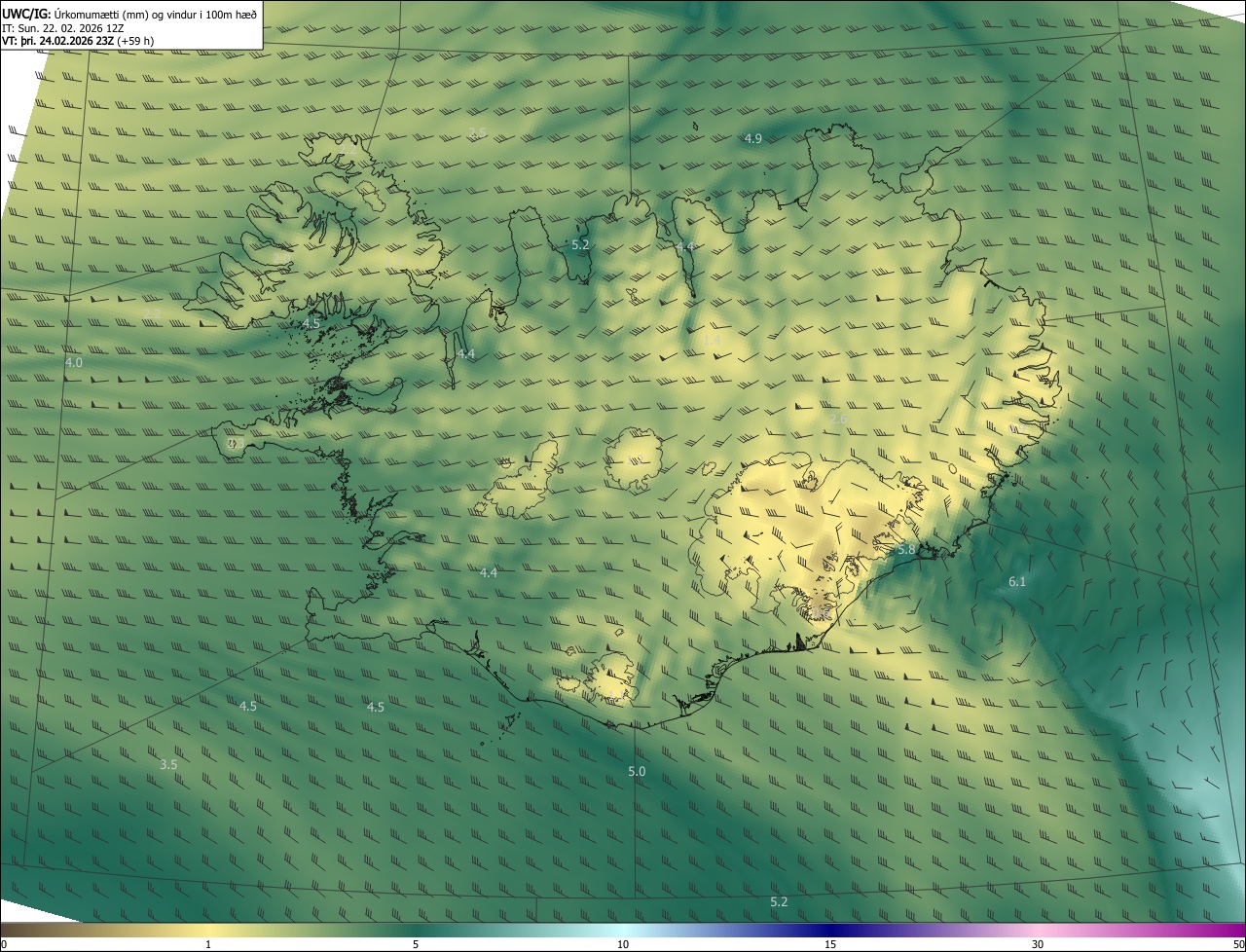Click the 4.9 value label on the map
Screen dimensions: 1246x952
tap(753, 139)
